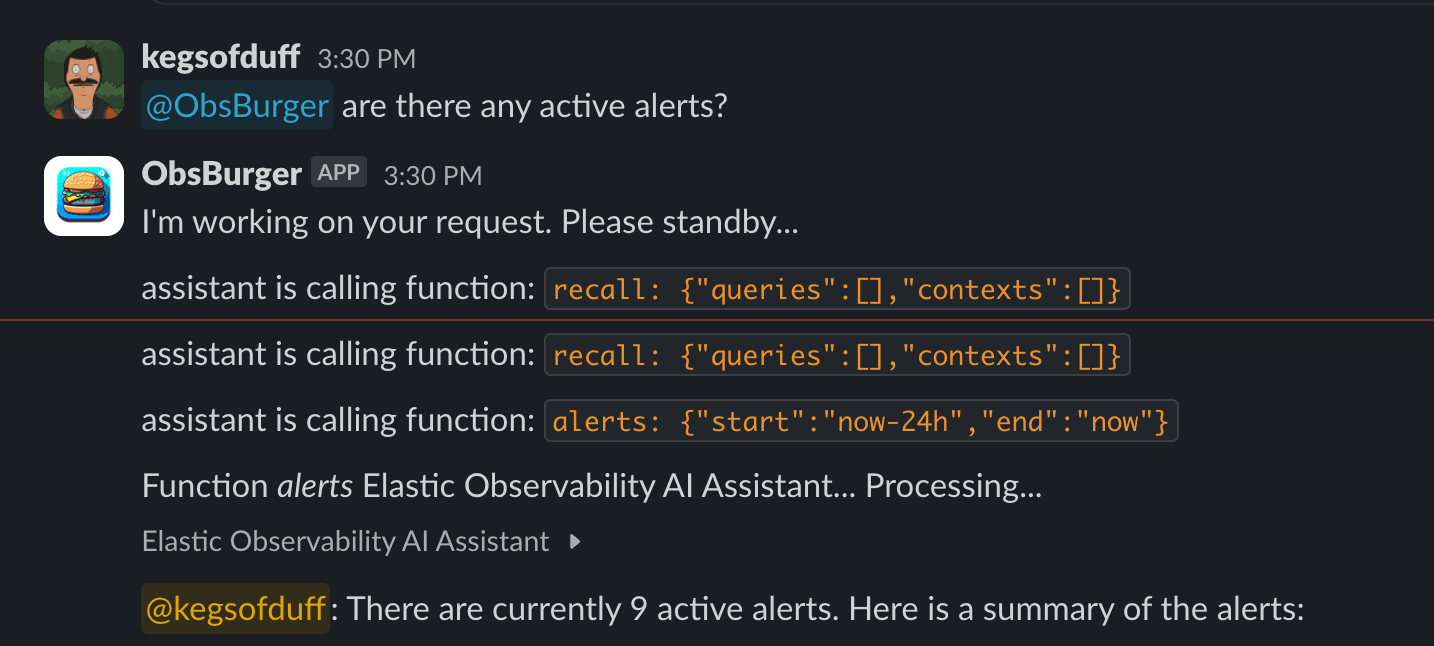
Task: Click the APP badge next to ObsBurger
Action: 338,171
